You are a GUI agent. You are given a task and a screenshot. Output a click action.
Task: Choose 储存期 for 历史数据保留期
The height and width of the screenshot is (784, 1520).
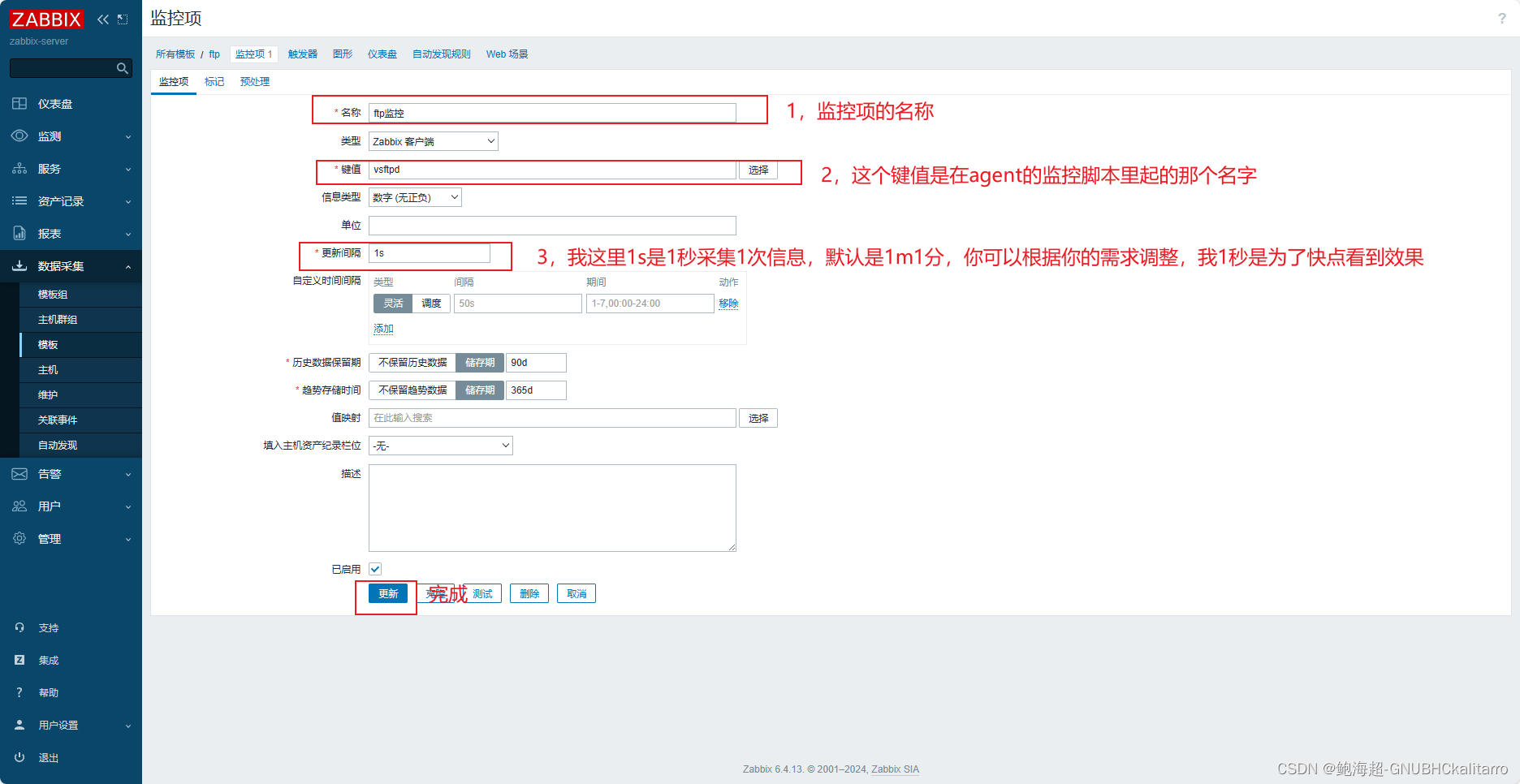(480, 363)
